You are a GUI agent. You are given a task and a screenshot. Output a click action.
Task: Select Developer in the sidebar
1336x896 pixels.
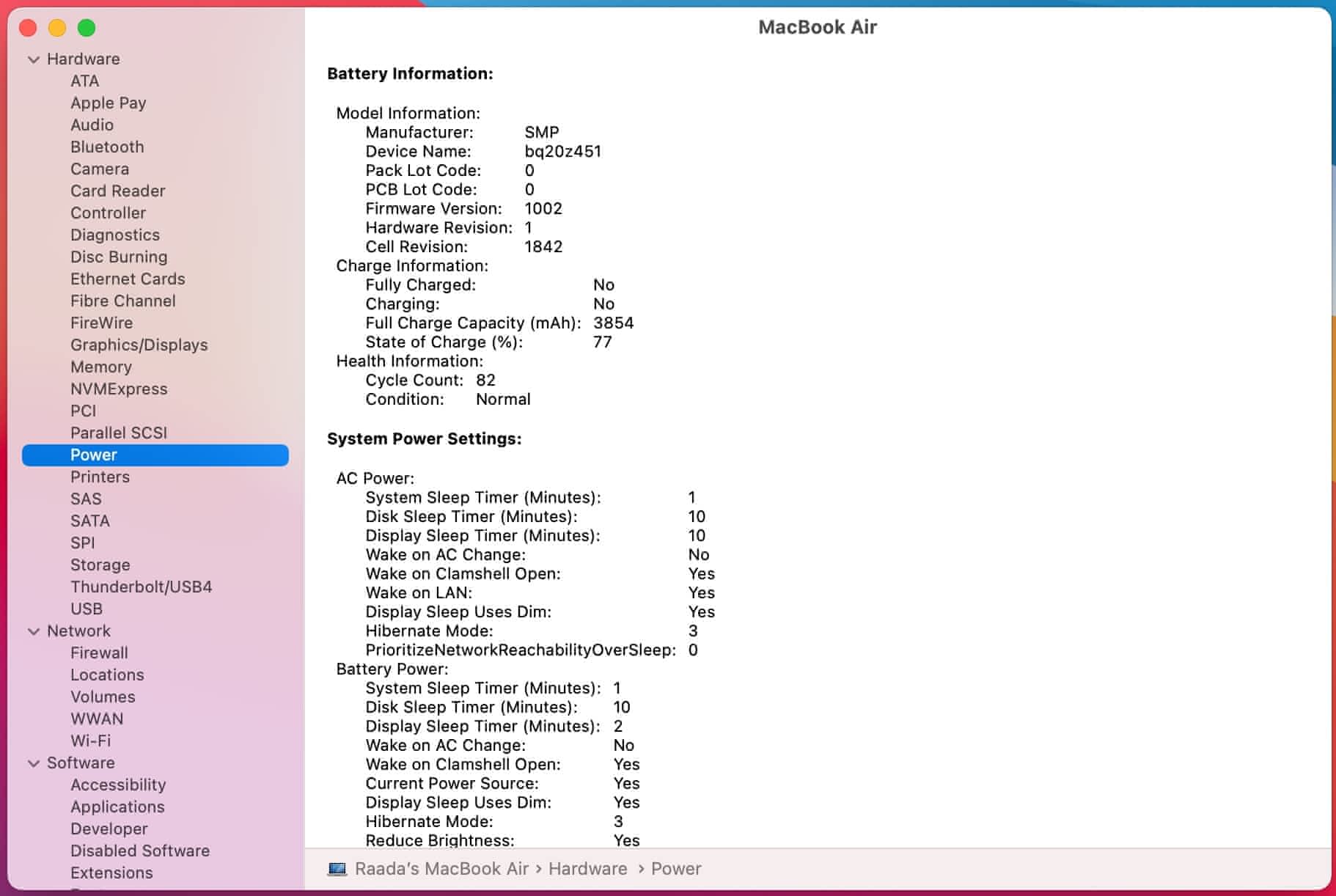point(109,829)
